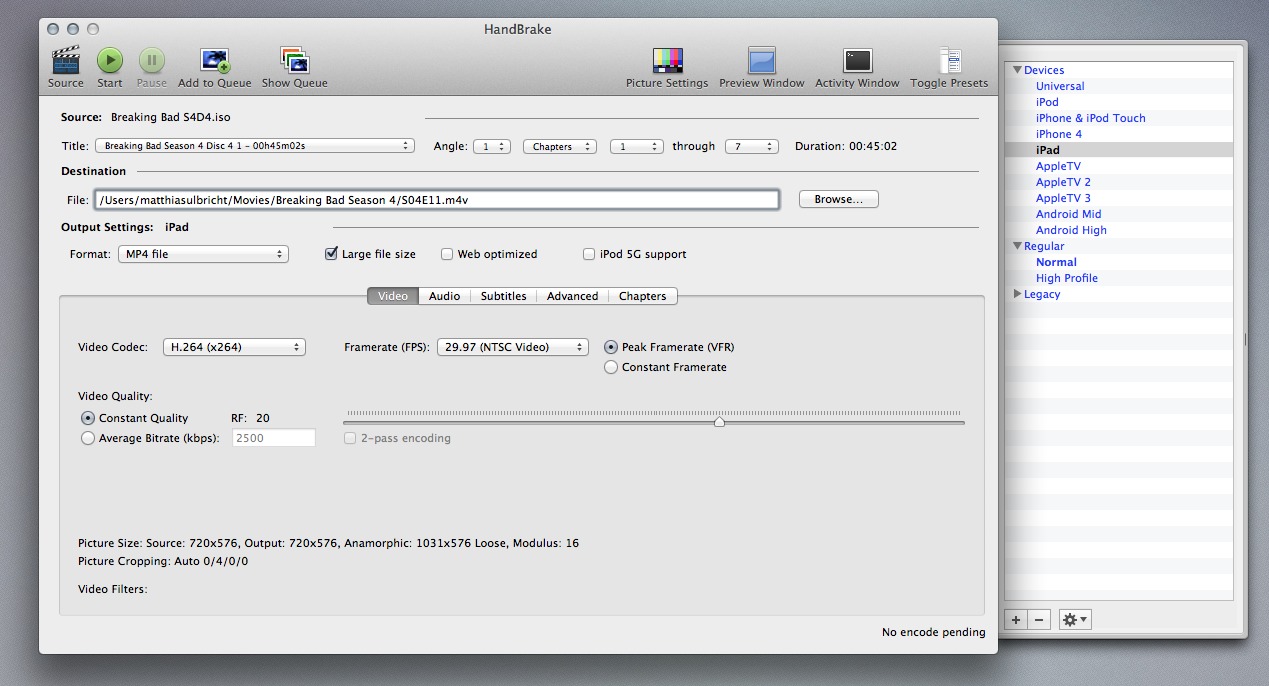Click the Duration: 00:45:02 text
Viewport: 1269px width, 686px height.
coord(846,146)
